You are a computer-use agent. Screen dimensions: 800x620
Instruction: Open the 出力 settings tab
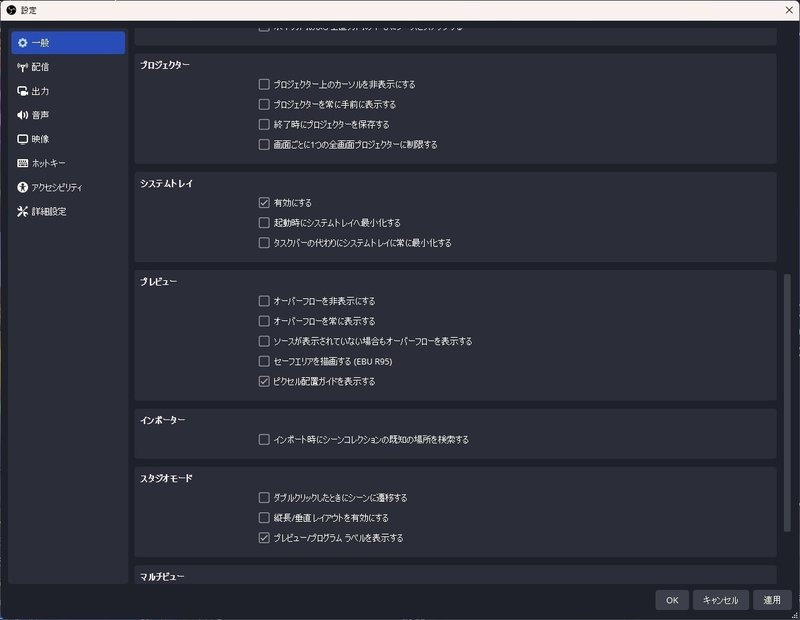(x=68, y=91)
